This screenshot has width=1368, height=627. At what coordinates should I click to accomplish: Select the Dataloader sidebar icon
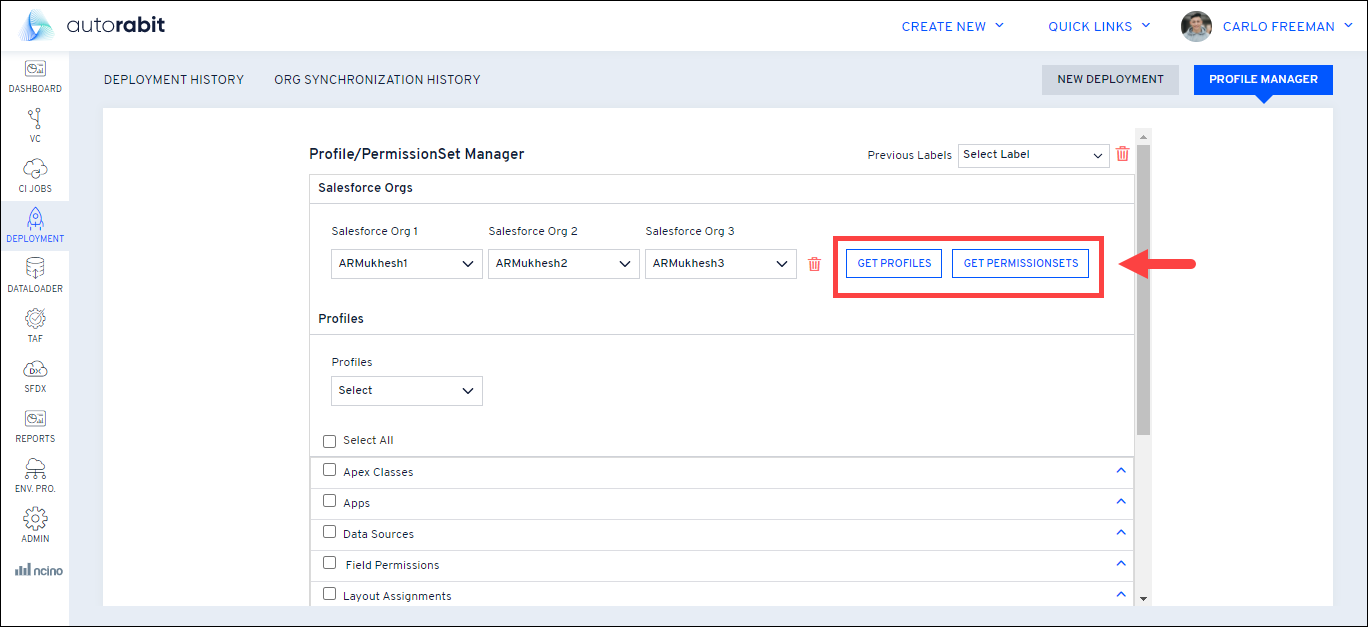pos(35,269)
